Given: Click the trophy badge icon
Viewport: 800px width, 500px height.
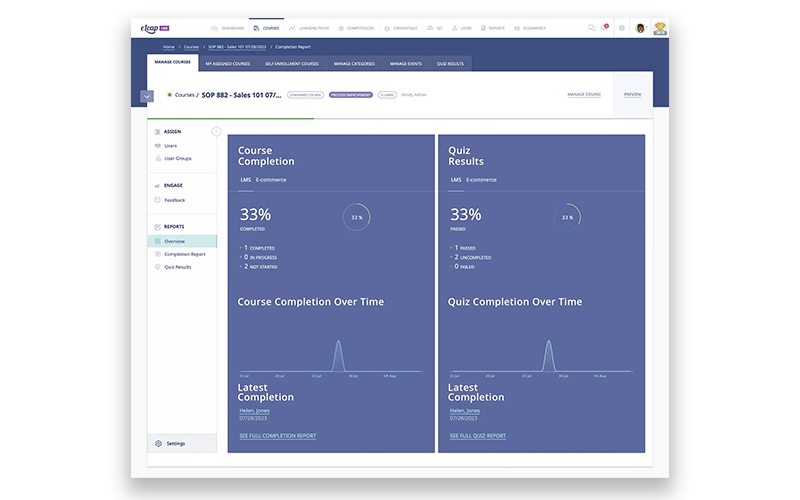Looking at the screenshot, I should coord(660,28).
